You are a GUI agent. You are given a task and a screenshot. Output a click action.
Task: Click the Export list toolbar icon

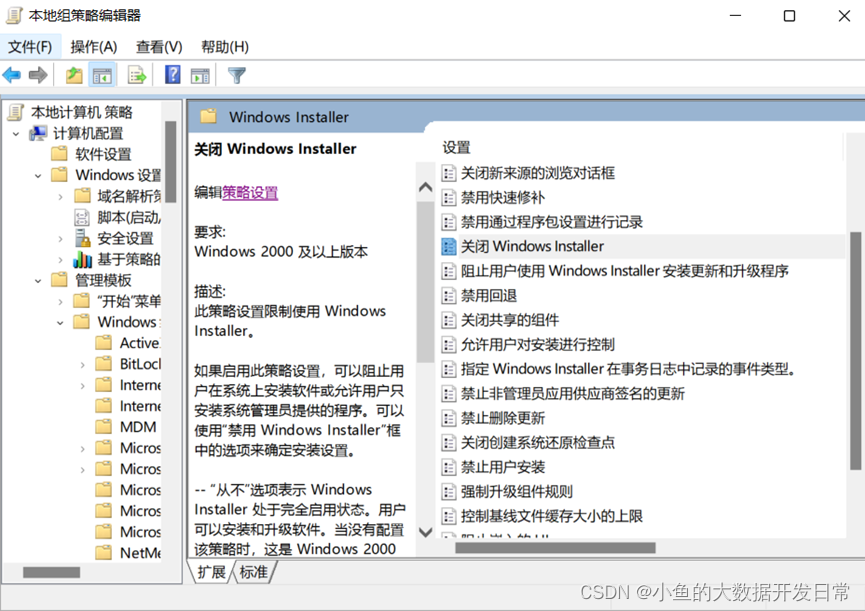137,75
